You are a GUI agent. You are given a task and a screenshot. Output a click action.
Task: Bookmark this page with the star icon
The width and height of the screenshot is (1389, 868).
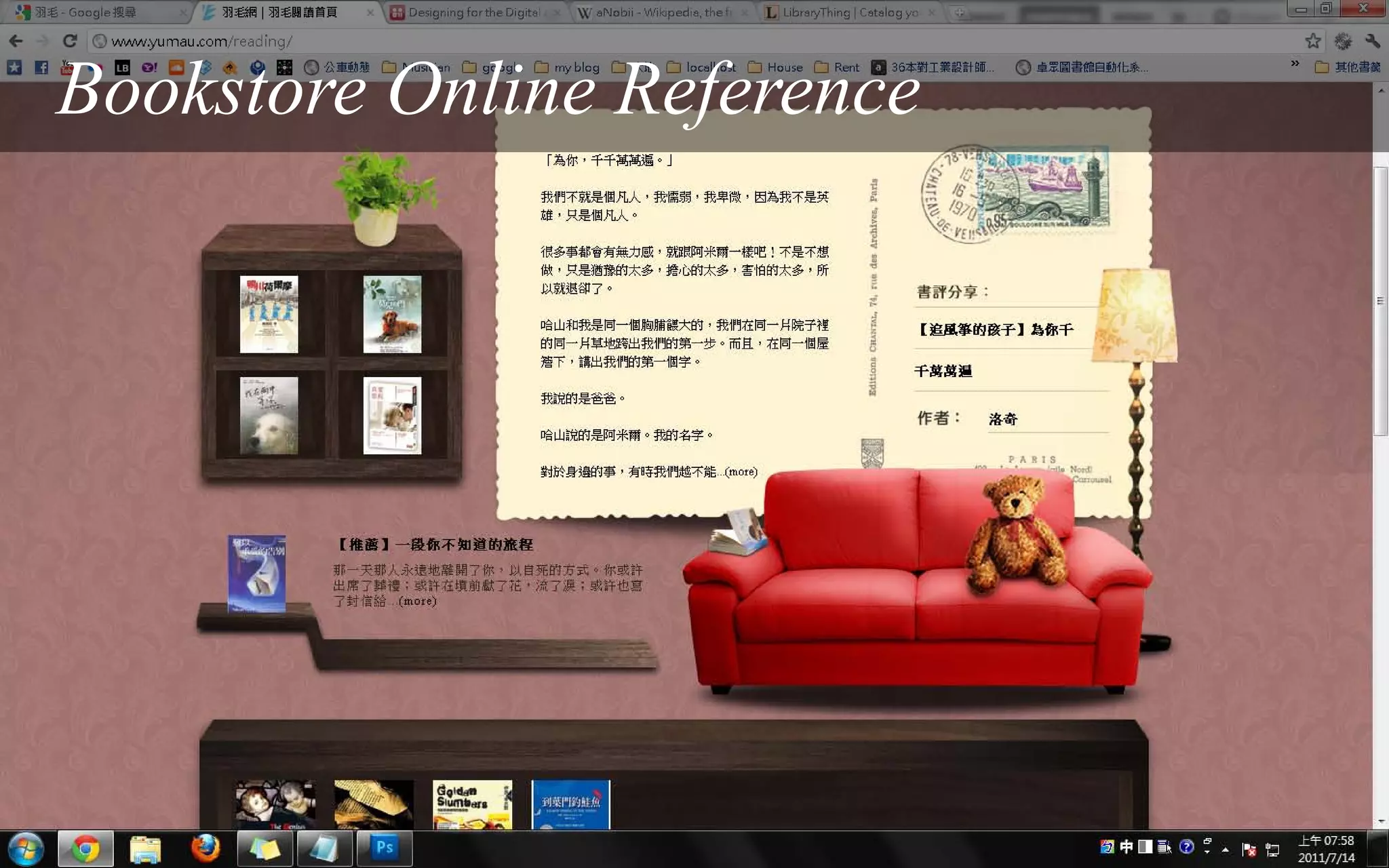[1313, 41]
